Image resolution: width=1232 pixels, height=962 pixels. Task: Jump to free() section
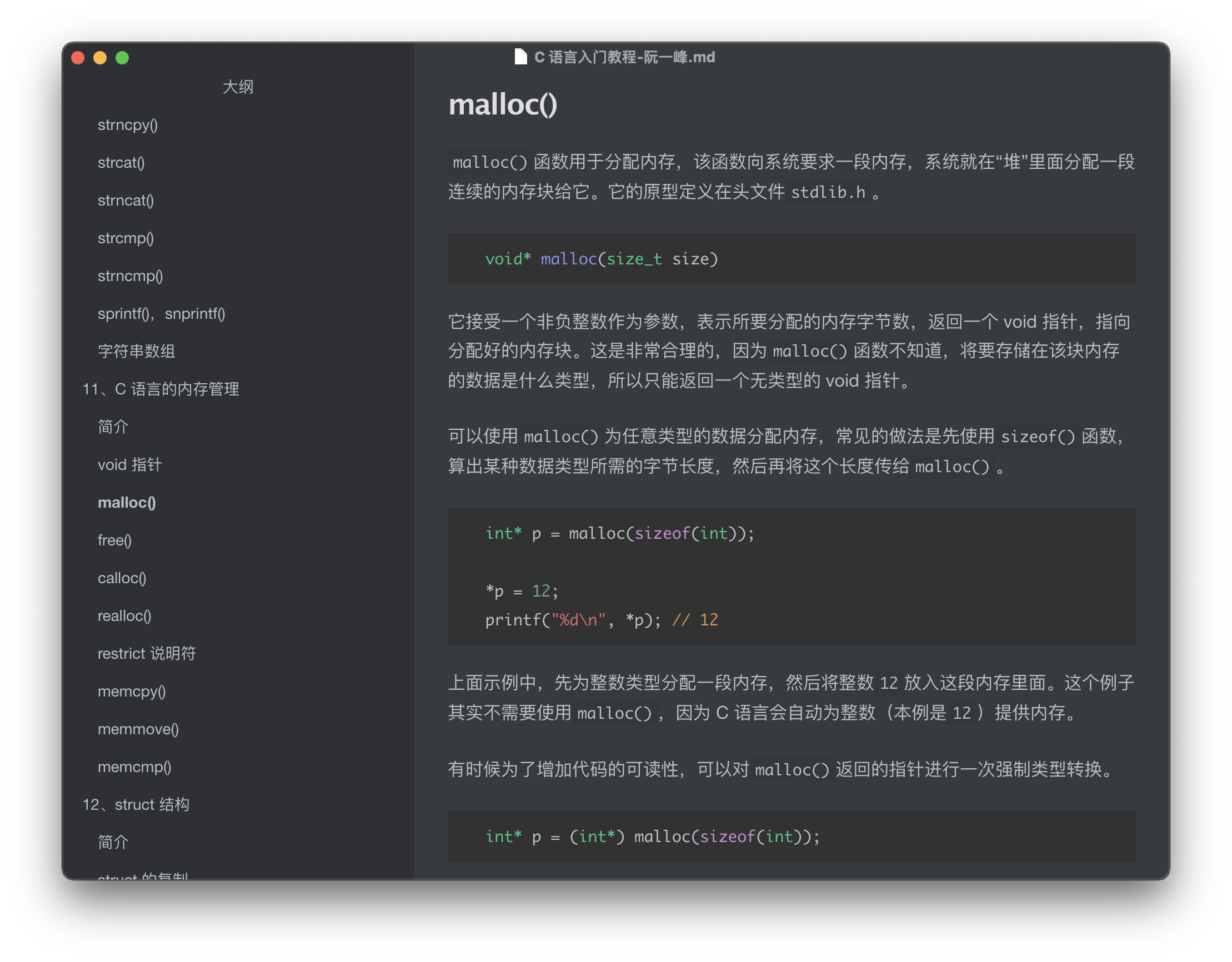click(114, 540)
